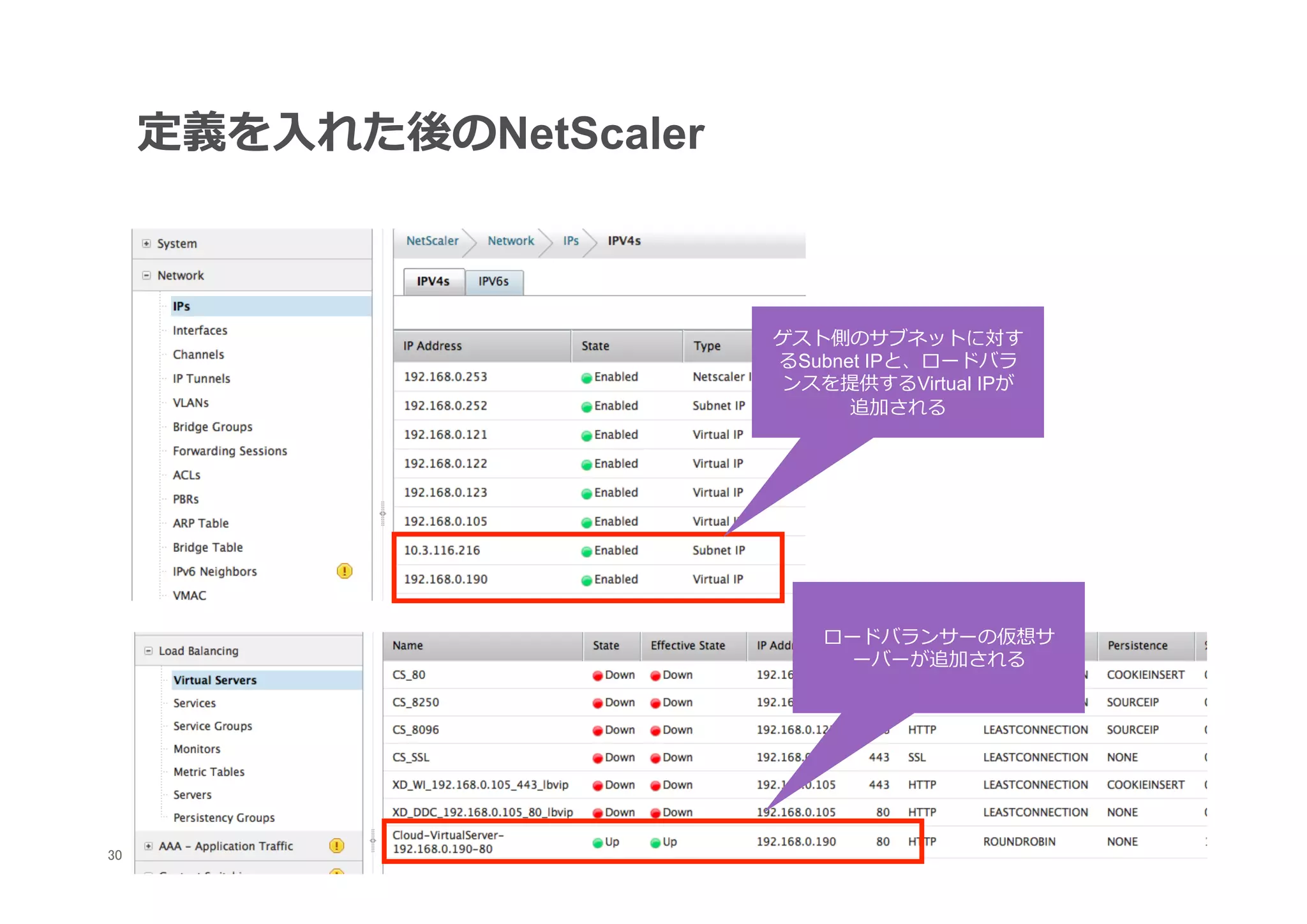Image resolution: width=1307 pixels, height=924 pixels.
Task: Click green Enabled status for 10.3.116.216
Action: point(586,551)
